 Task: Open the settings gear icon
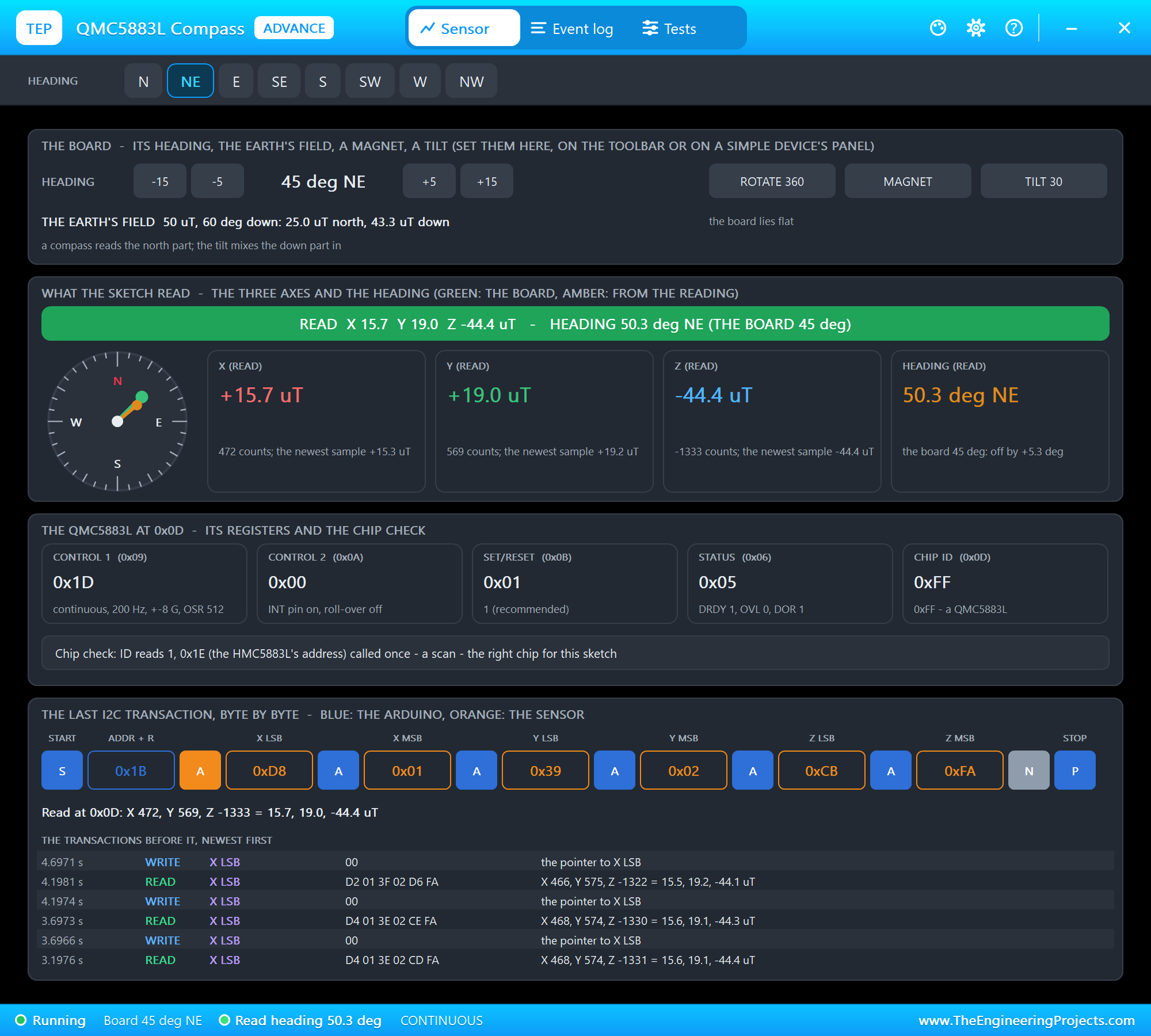coord(976,28)
